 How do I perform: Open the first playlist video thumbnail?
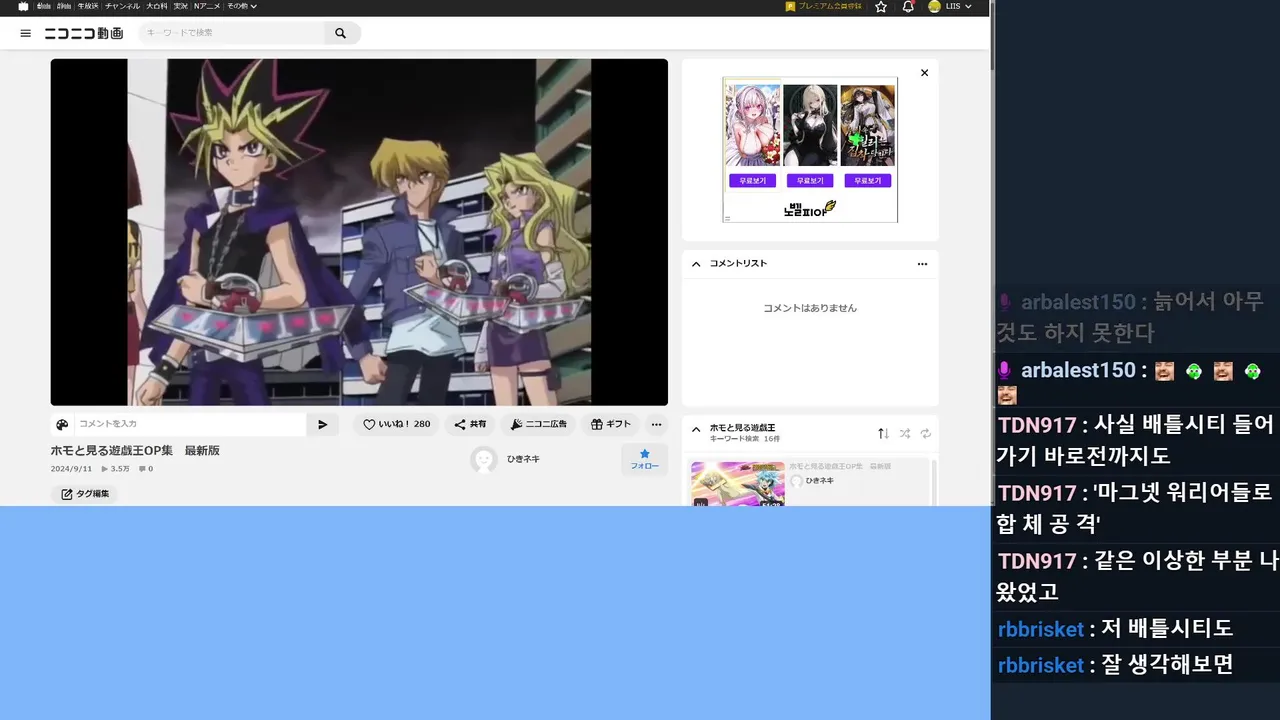[738, 484]
